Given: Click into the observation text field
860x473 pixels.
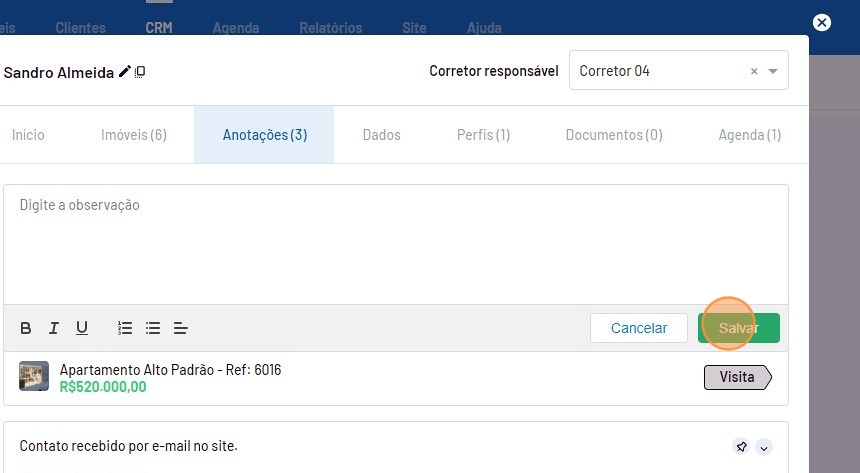Looking at the screenshot, I should pyautogui.click(x=395, y=245).
